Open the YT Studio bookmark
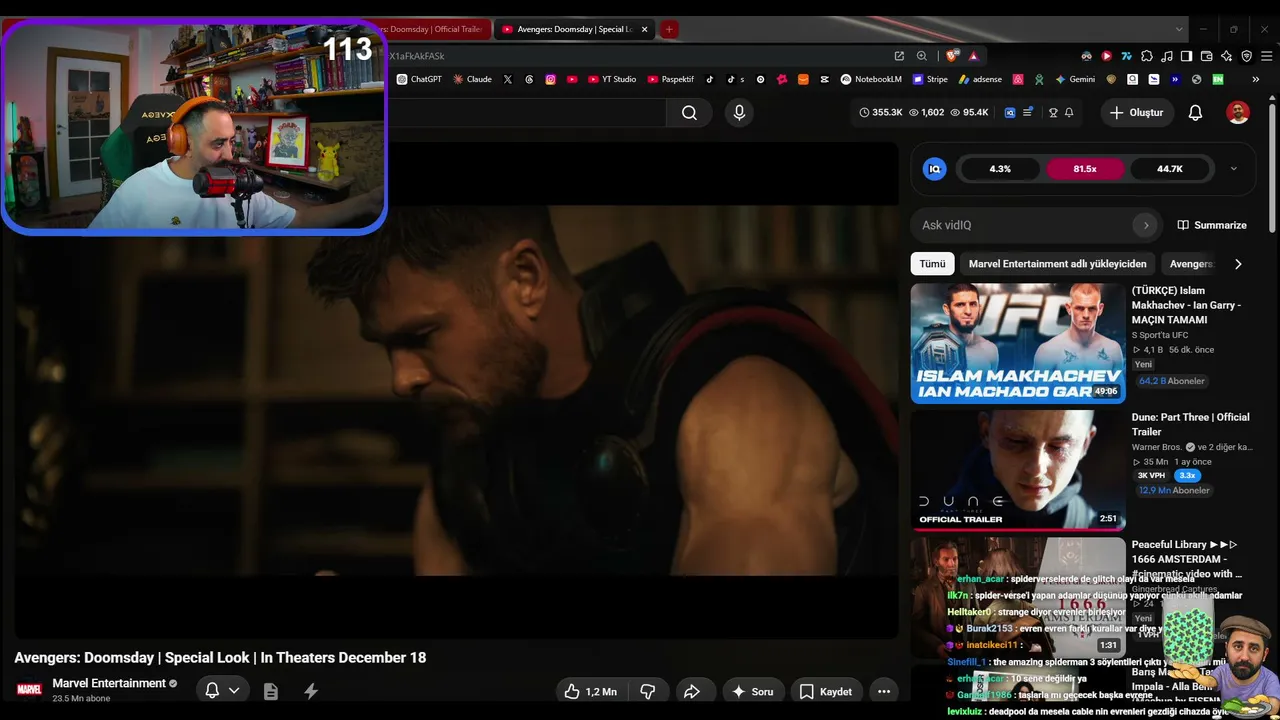This screenshot has height=720, width=1280. [x=611, y=79]
